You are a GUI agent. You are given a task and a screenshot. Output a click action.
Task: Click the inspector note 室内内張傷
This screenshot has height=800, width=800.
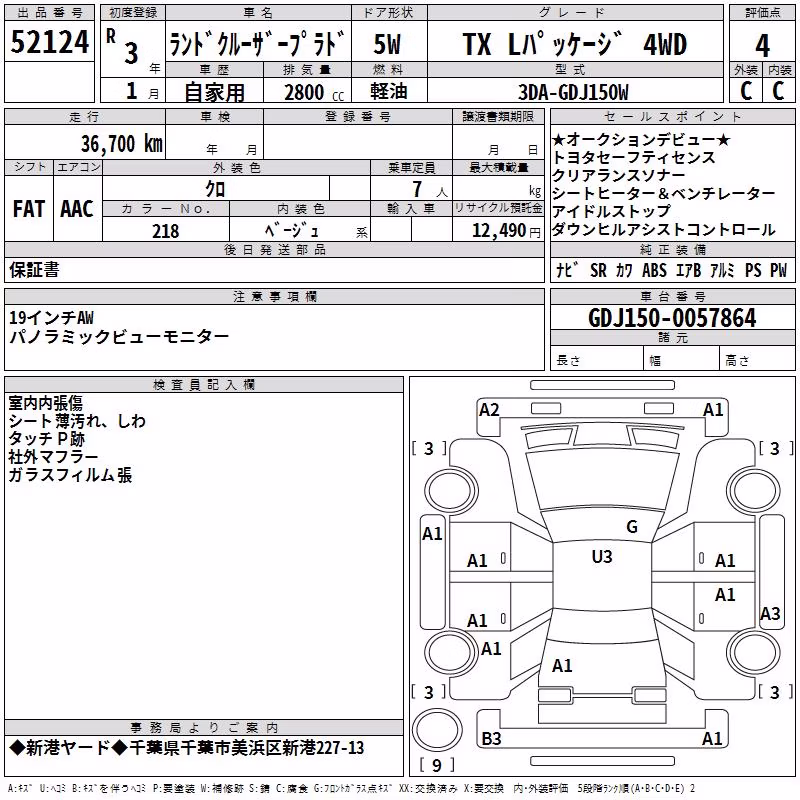45,403
